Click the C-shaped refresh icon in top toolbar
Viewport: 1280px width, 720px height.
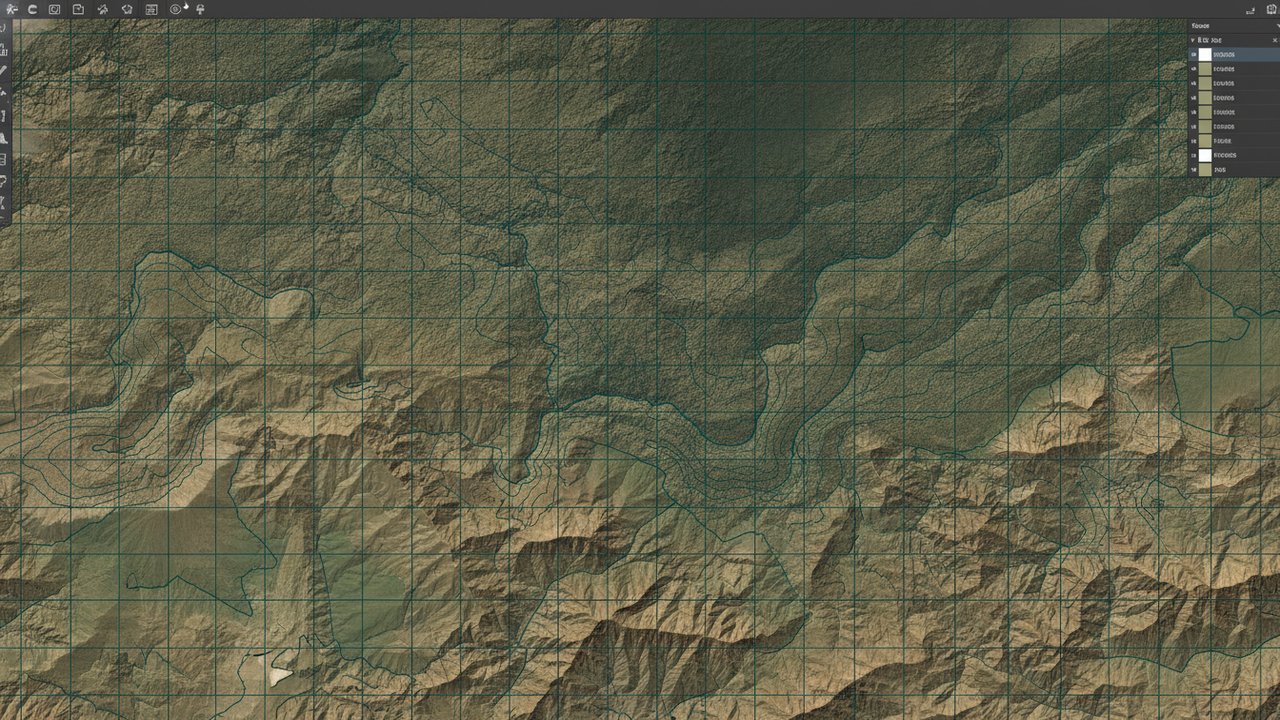pyautogui.click(x=32, y=9)
